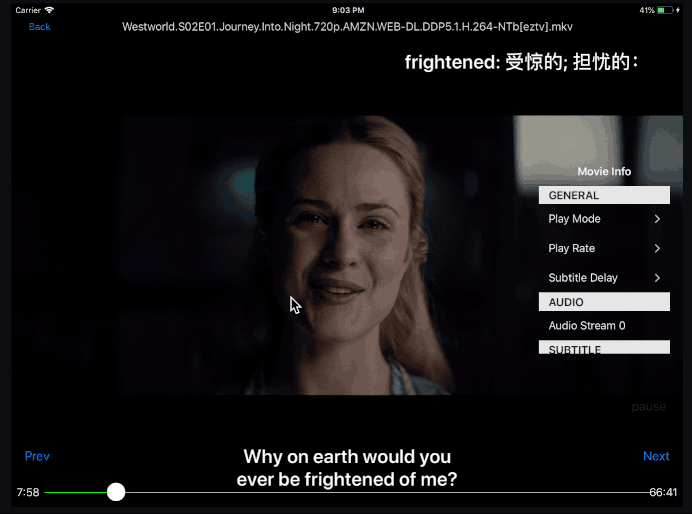Click the elapsed time 7:58
The image size is (692, 514).
tap(28, 492)
